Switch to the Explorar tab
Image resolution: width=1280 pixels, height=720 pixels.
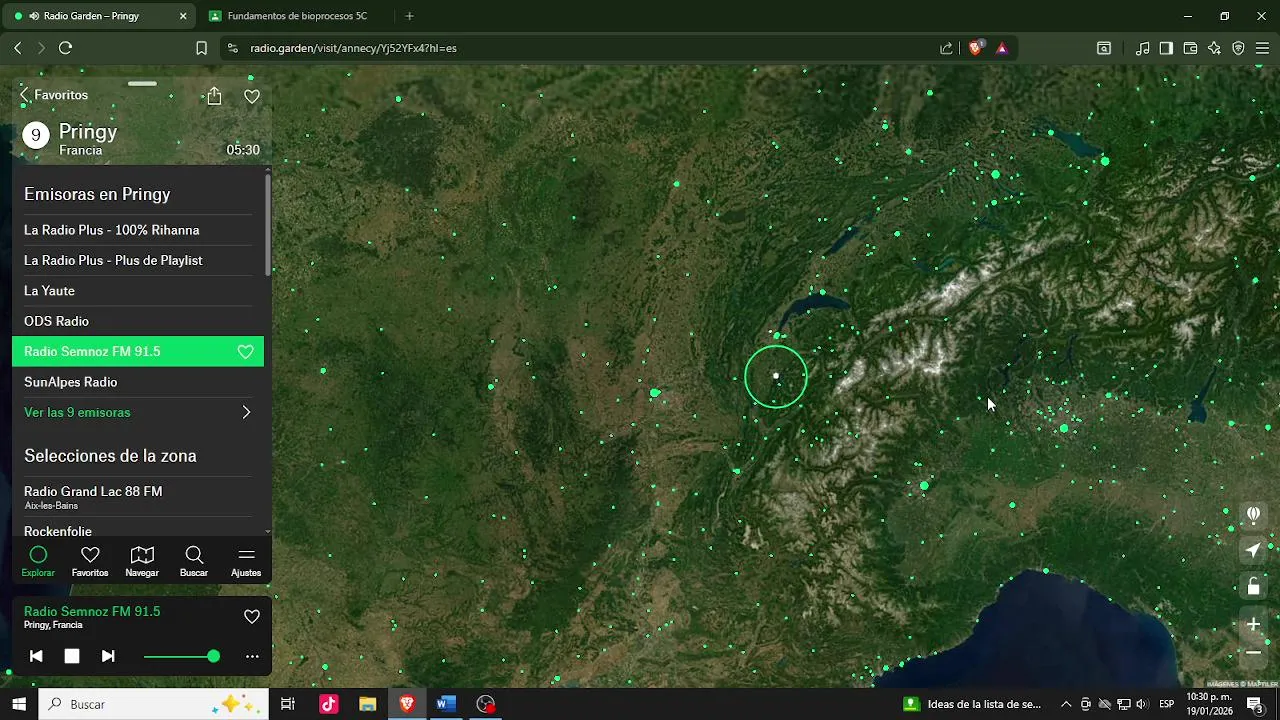tap(38, 562)
